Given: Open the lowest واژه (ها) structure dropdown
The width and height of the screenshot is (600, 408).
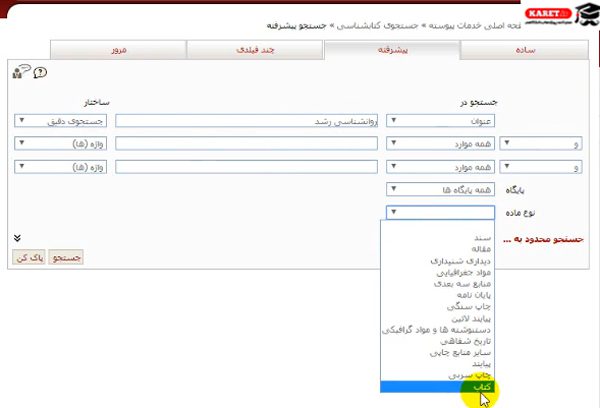Looking at the screenshot, I should [x=60, y=167].
